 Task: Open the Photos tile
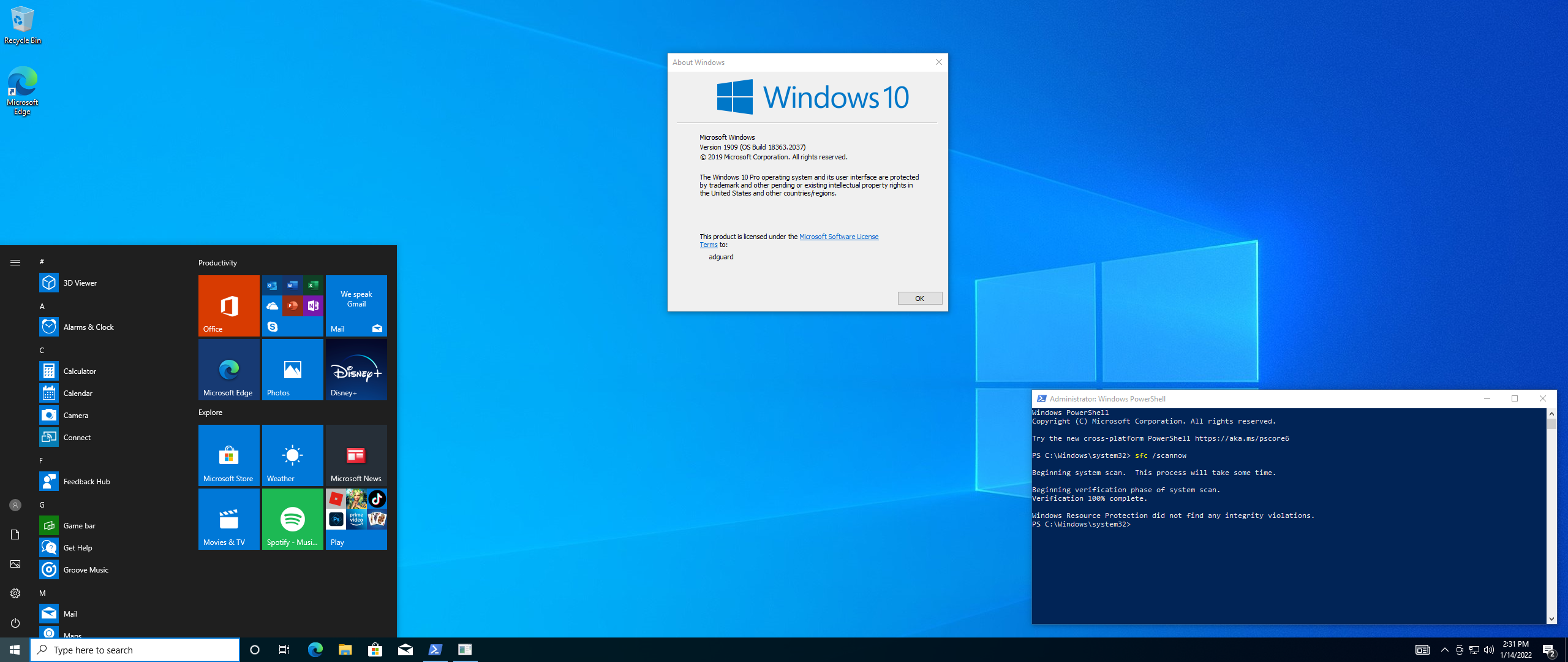pyautogui.click(x=293, y=370)
